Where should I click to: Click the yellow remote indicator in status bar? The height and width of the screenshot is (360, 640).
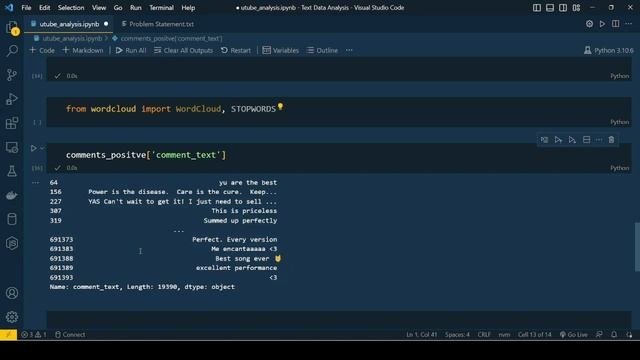coord(8,335)
